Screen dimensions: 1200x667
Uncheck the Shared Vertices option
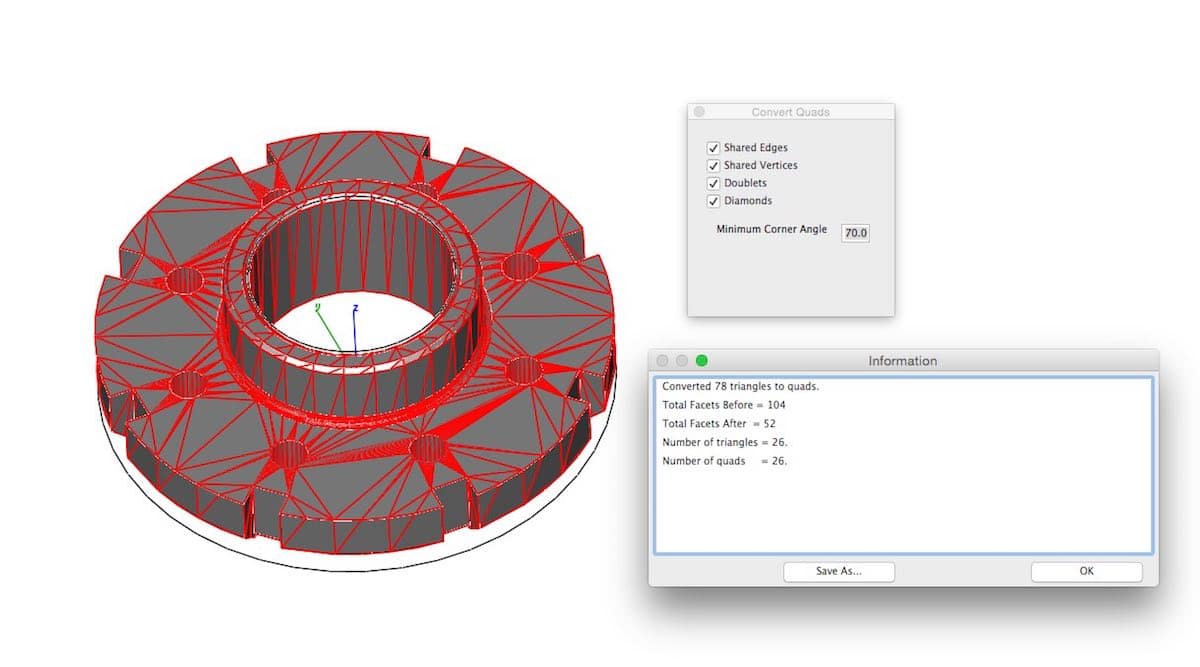714,166
